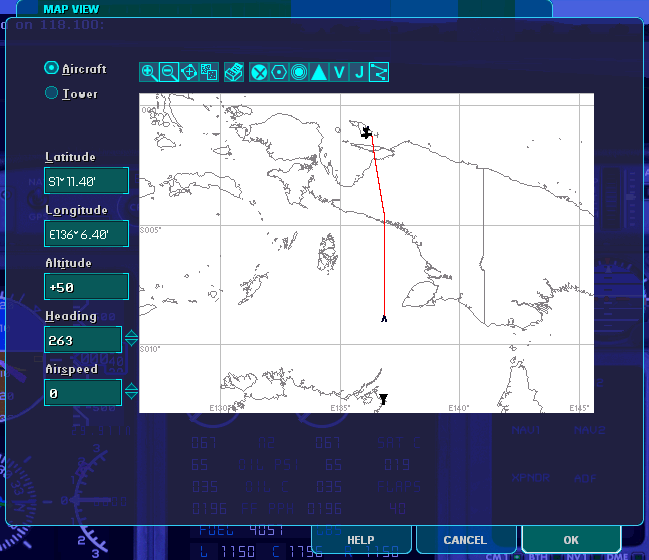
Task: Click the E140° longitude label on map
Action: click(x=459, y=408)
